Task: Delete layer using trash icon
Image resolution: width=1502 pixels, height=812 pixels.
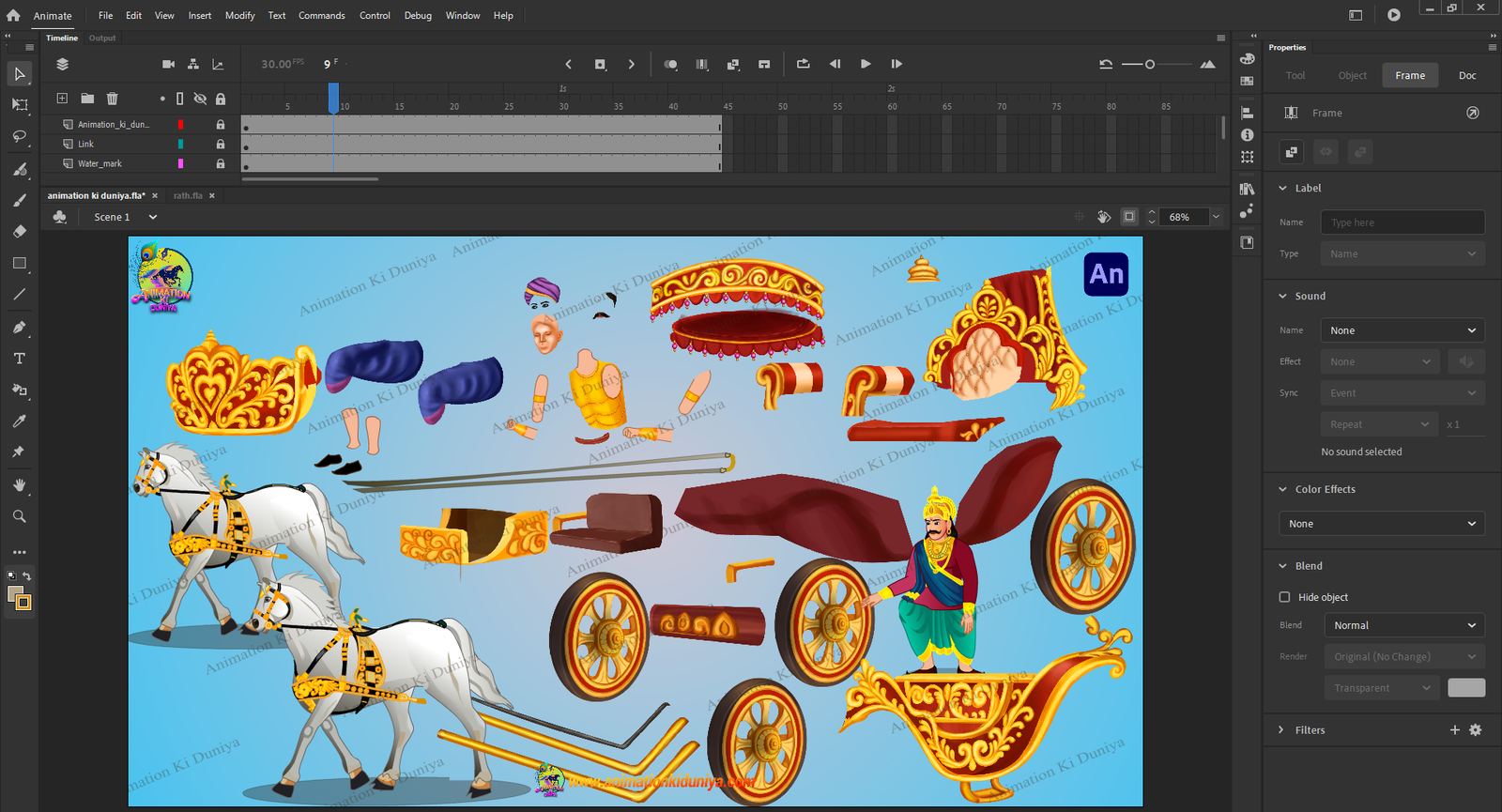Action: 112,99
